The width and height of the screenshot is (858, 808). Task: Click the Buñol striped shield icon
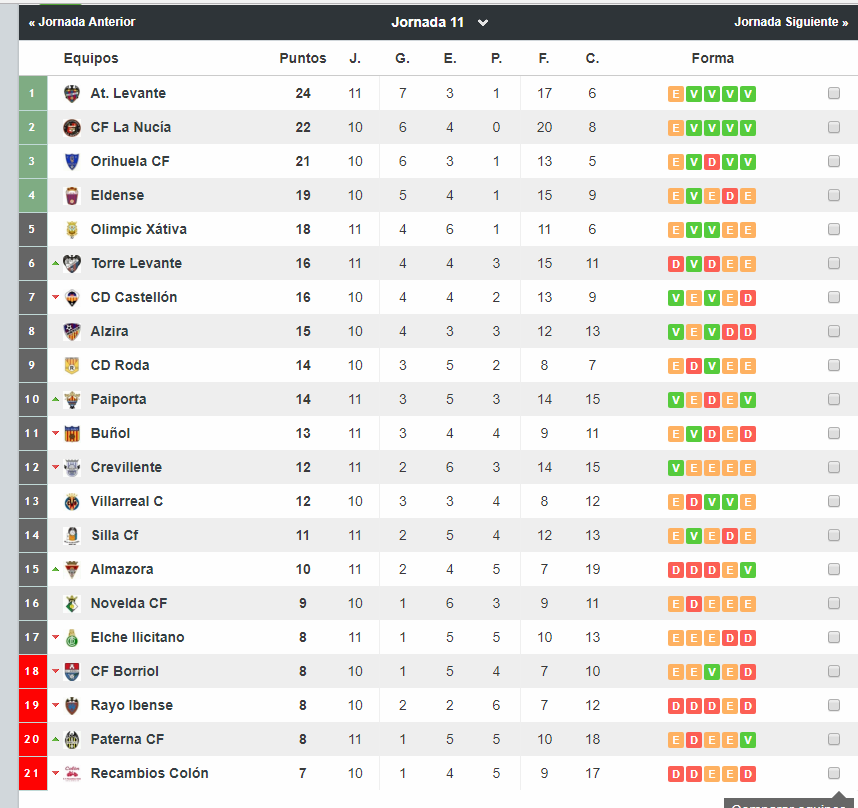(x=72, y=434)
